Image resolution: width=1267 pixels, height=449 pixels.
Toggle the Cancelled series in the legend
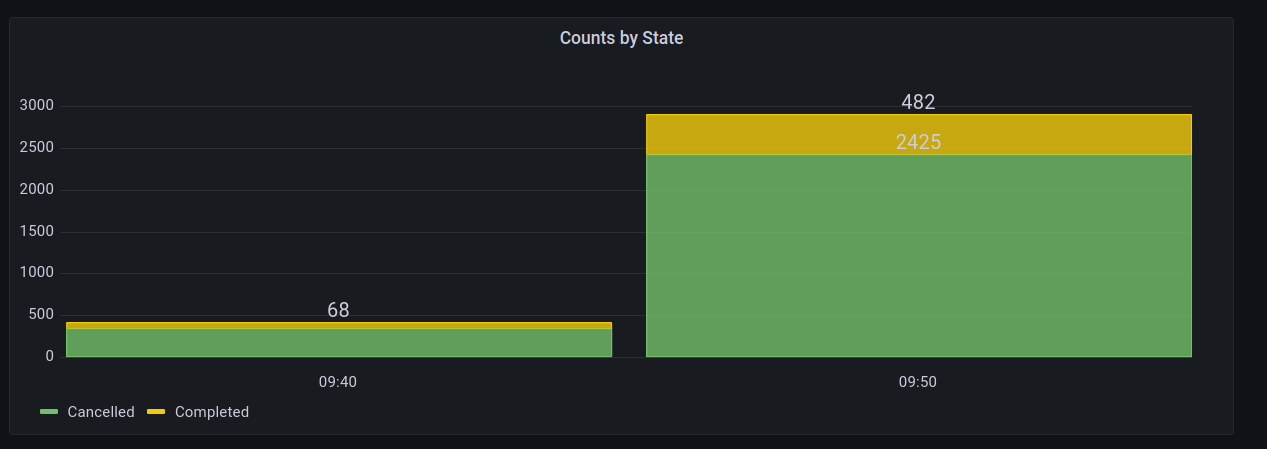click(x=101, y=412)
